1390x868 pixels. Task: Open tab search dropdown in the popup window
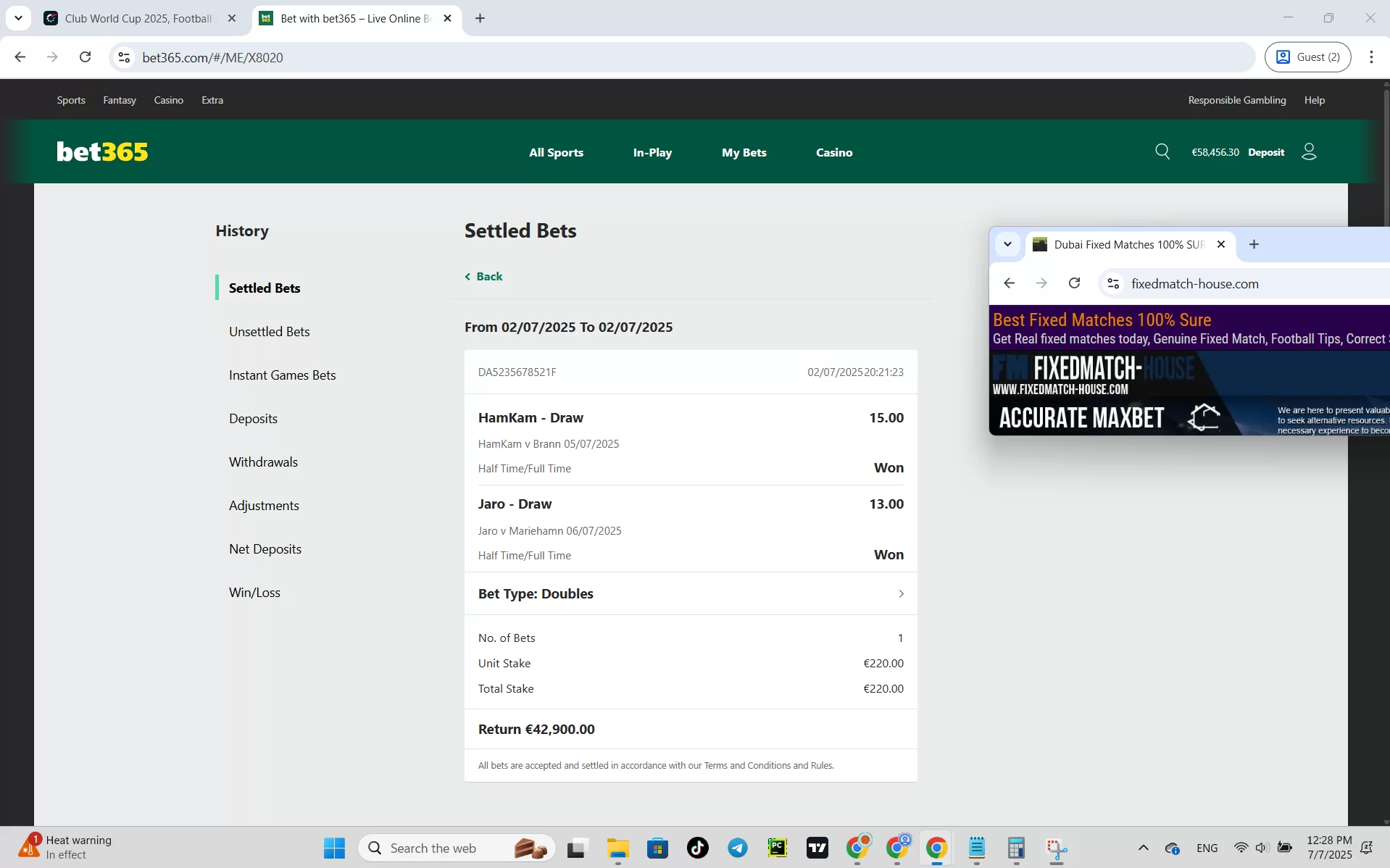click(x=1007, y=244)
